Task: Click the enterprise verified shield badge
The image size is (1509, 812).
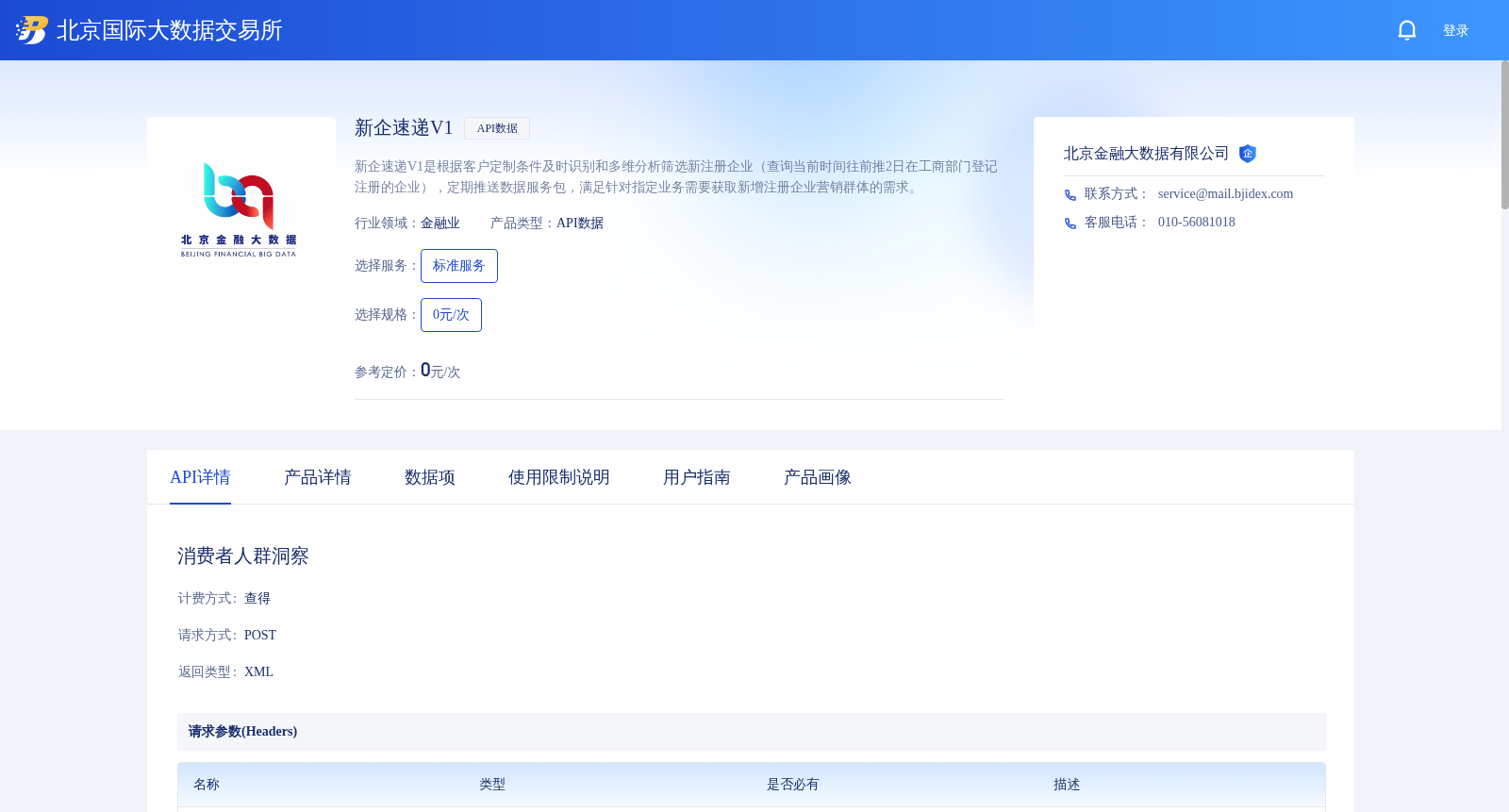Action: (1248, 154)
